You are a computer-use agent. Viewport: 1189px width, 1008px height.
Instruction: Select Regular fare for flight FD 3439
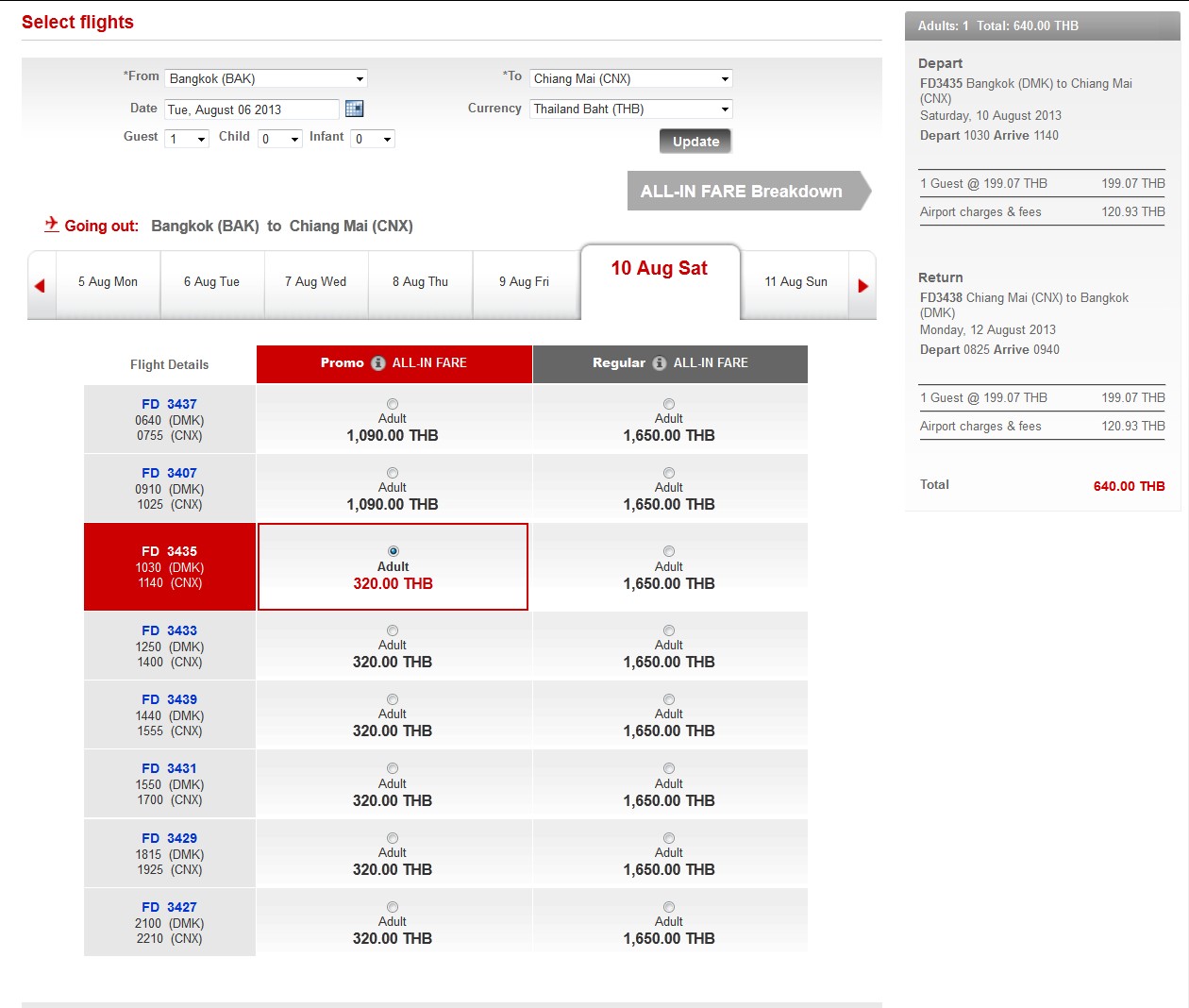point(669,699)
